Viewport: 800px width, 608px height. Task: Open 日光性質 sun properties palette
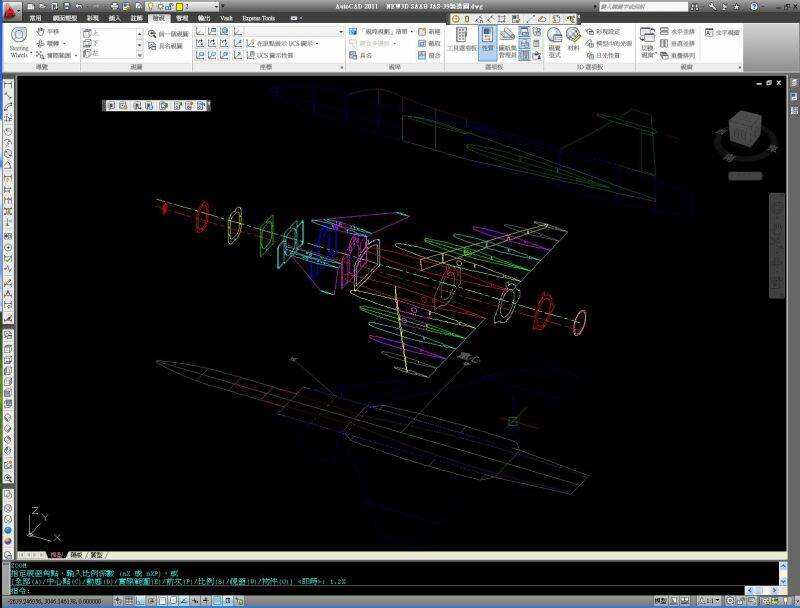point(603,55)
